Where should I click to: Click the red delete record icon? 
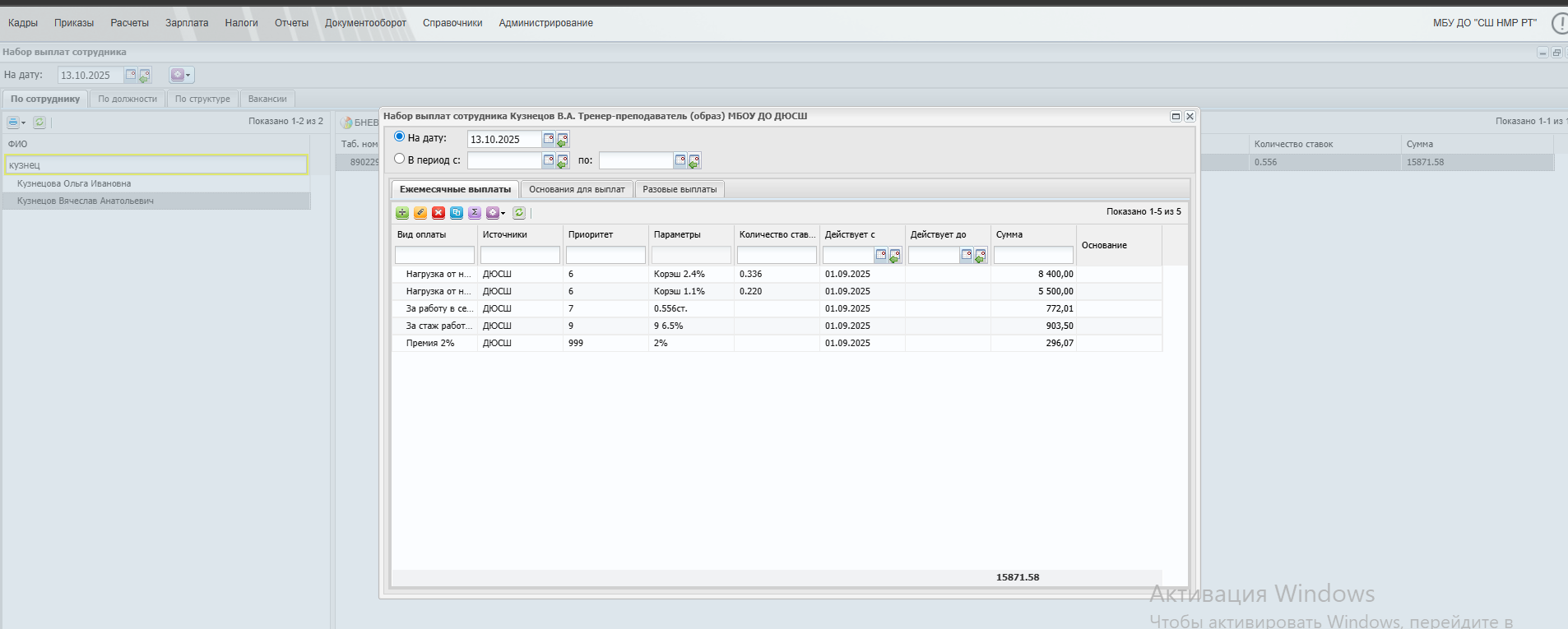[x=438, y=213]
